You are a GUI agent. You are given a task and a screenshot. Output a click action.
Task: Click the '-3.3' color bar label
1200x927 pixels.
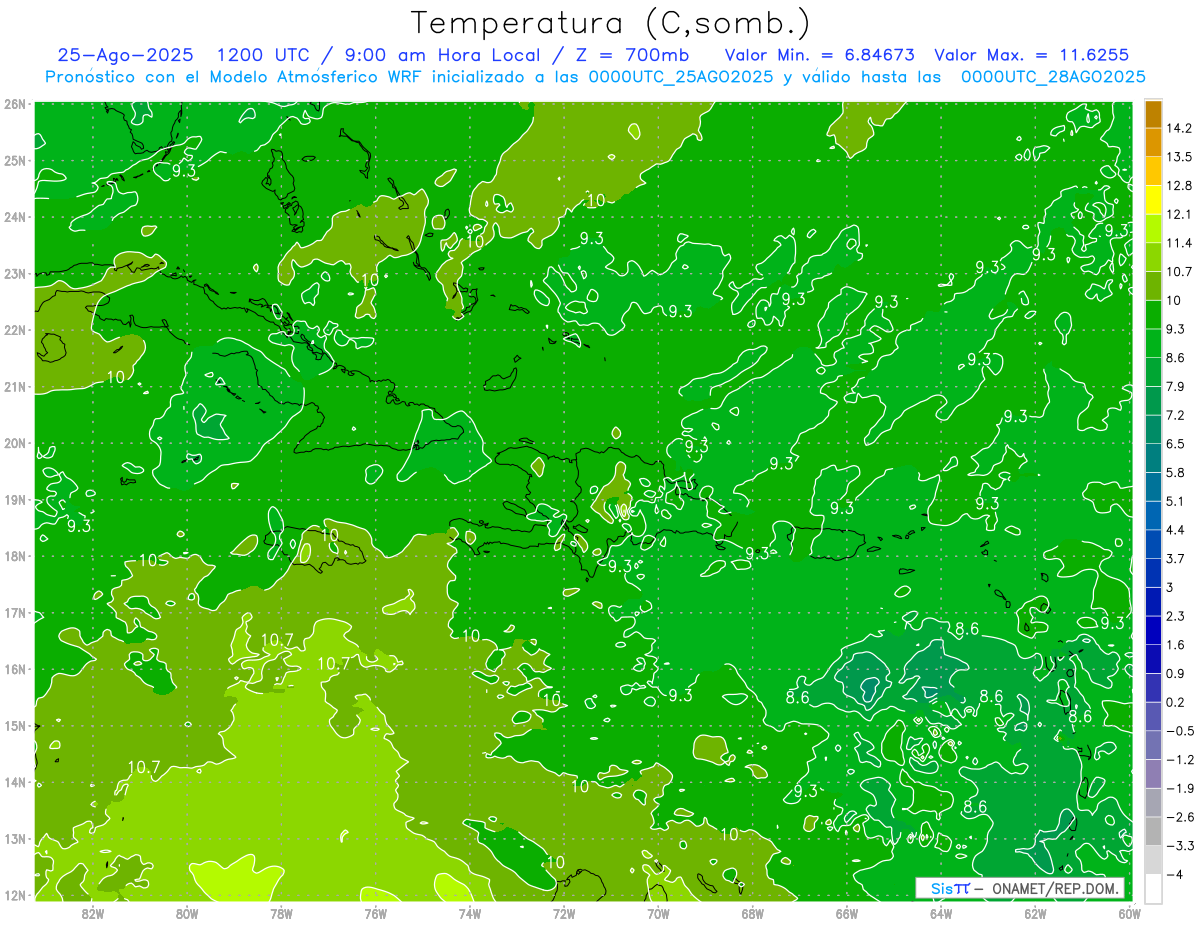(1178, 845)
